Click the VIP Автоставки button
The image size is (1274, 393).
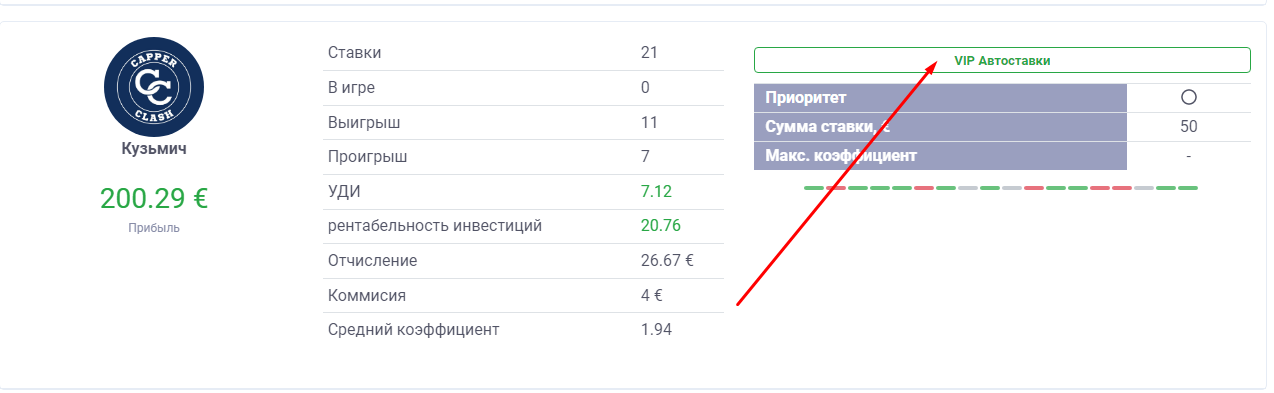pyautogui.click(x=1002, y=60)
